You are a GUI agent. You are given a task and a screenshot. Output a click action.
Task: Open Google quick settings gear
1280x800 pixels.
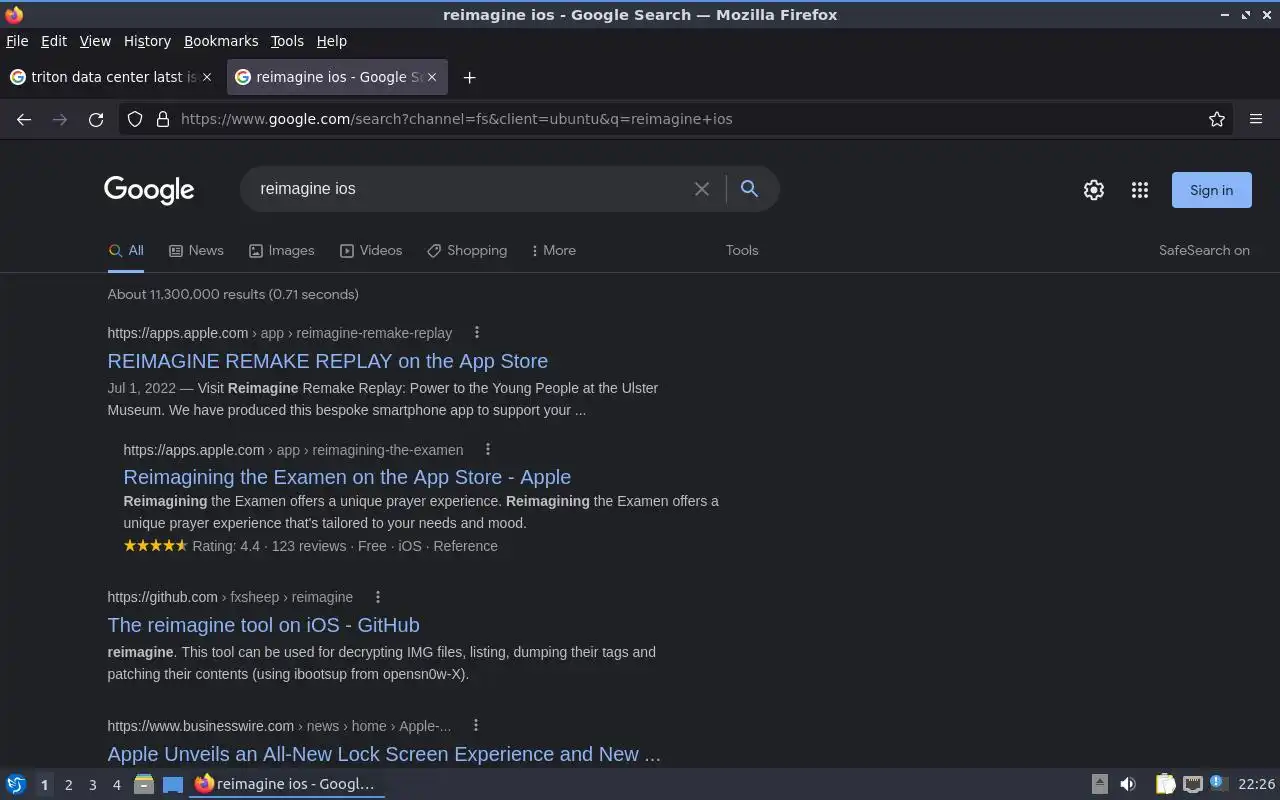tap(1094, 190)
